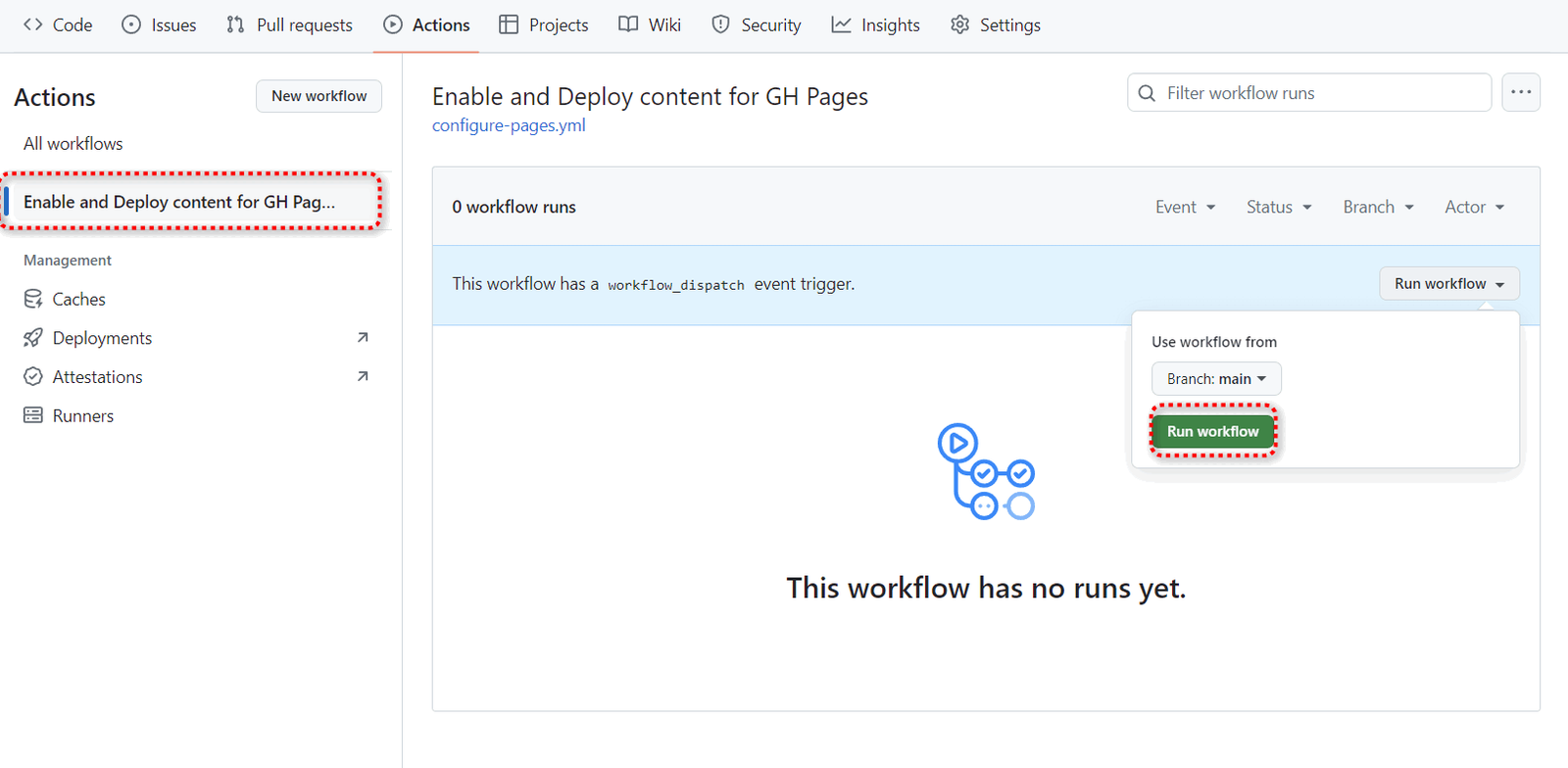
Task: Click the Issues circle icon
Action: pos(131,24)
